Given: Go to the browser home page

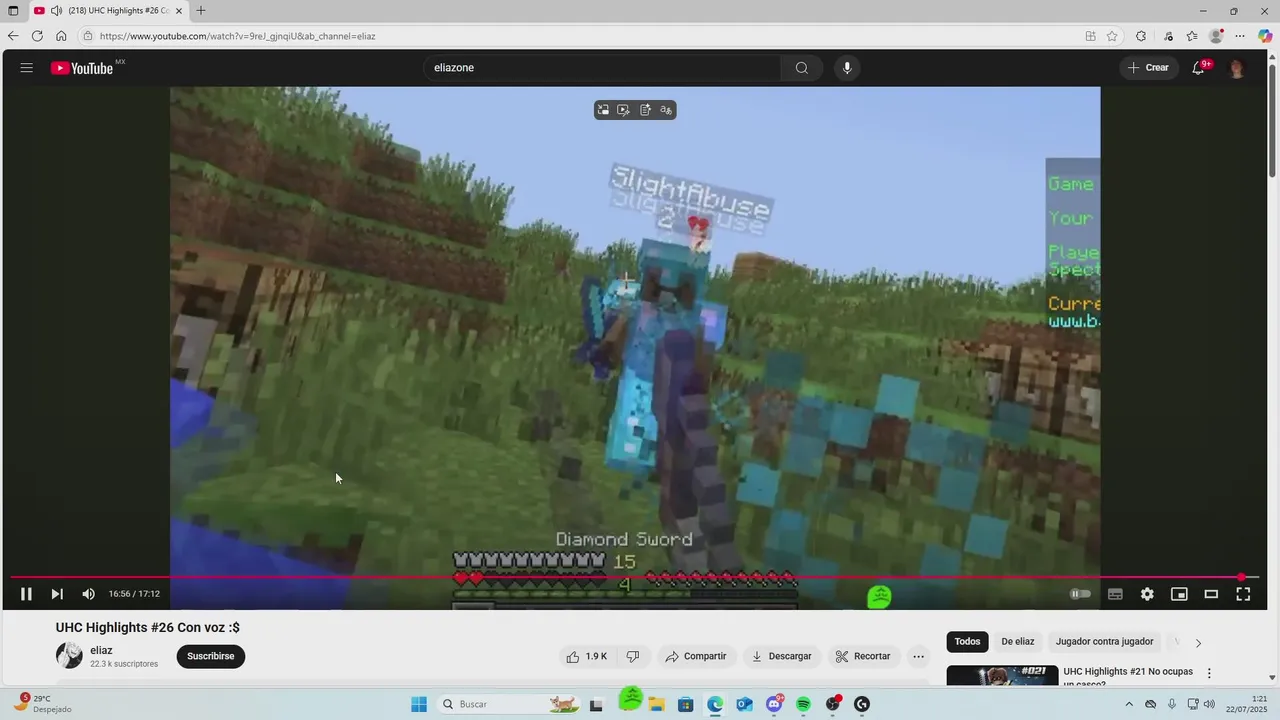Looking at the screenshot, I should 61,36.
